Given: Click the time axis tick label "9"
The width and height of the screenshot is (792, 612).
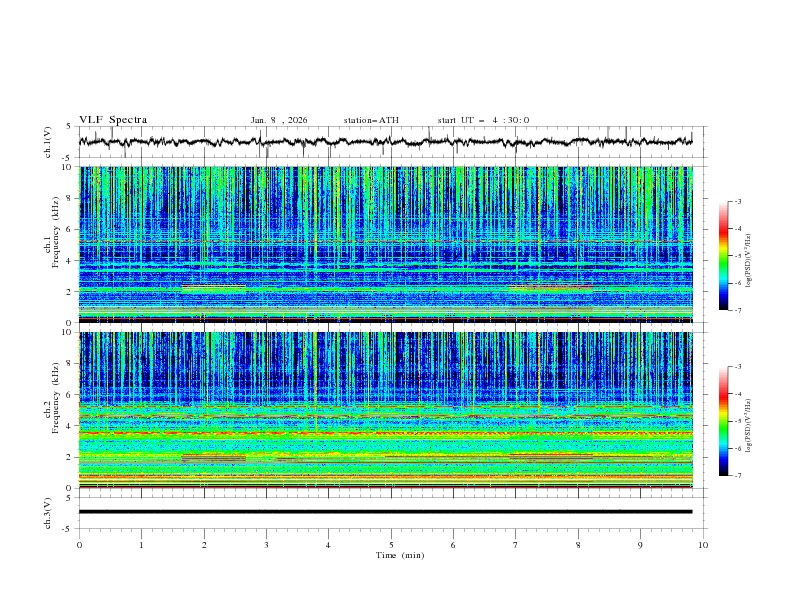Looking at the screenshot, I should click(x=640, y=545).
